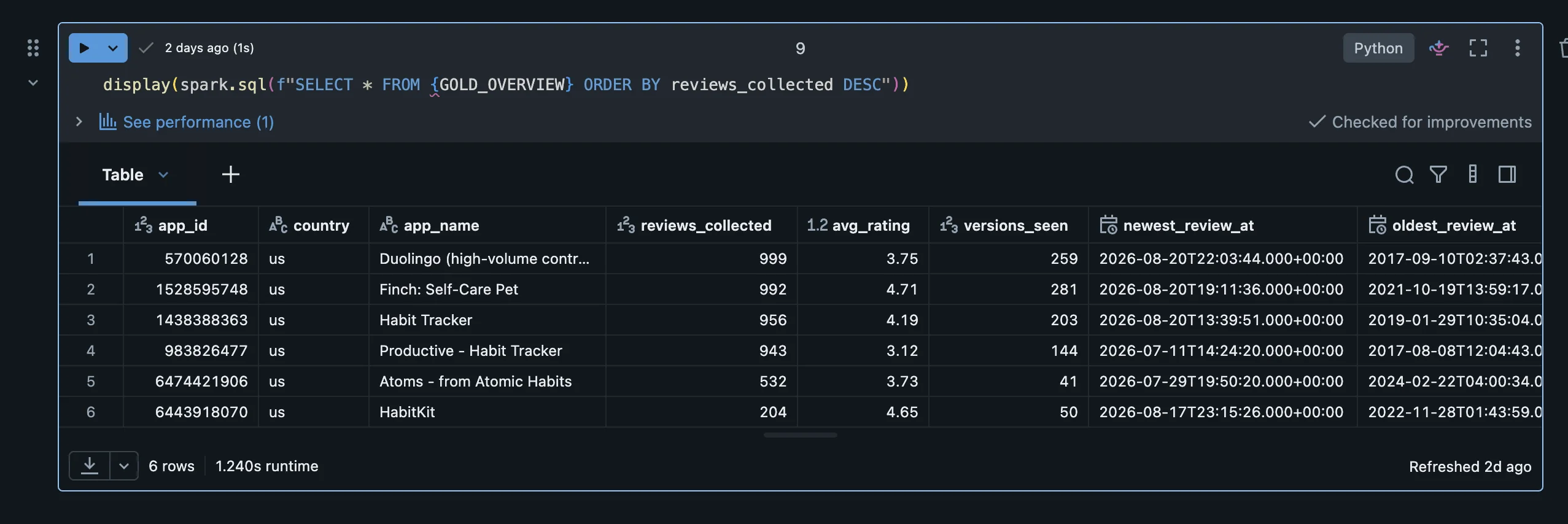The image size is (1568, 524).
Task: Sort by app_id column header
Action: pyautogui.click(x=190, y=225)
